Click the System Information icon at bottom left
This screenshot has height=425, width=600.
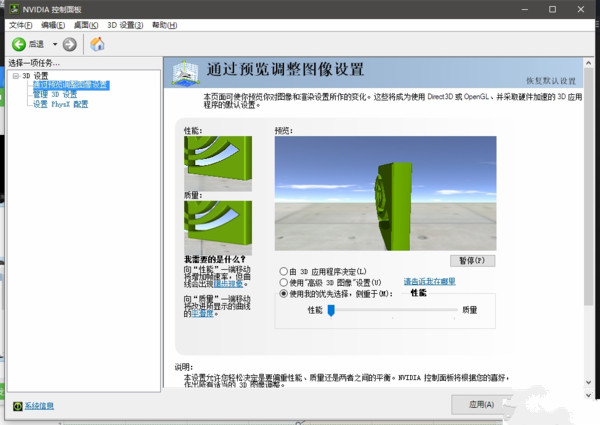[18, 406]
